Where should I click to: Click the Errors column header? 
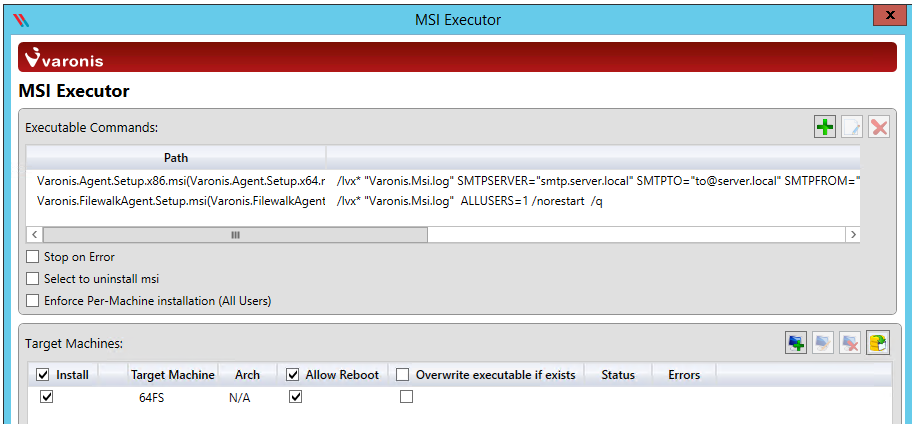point(684,375)
